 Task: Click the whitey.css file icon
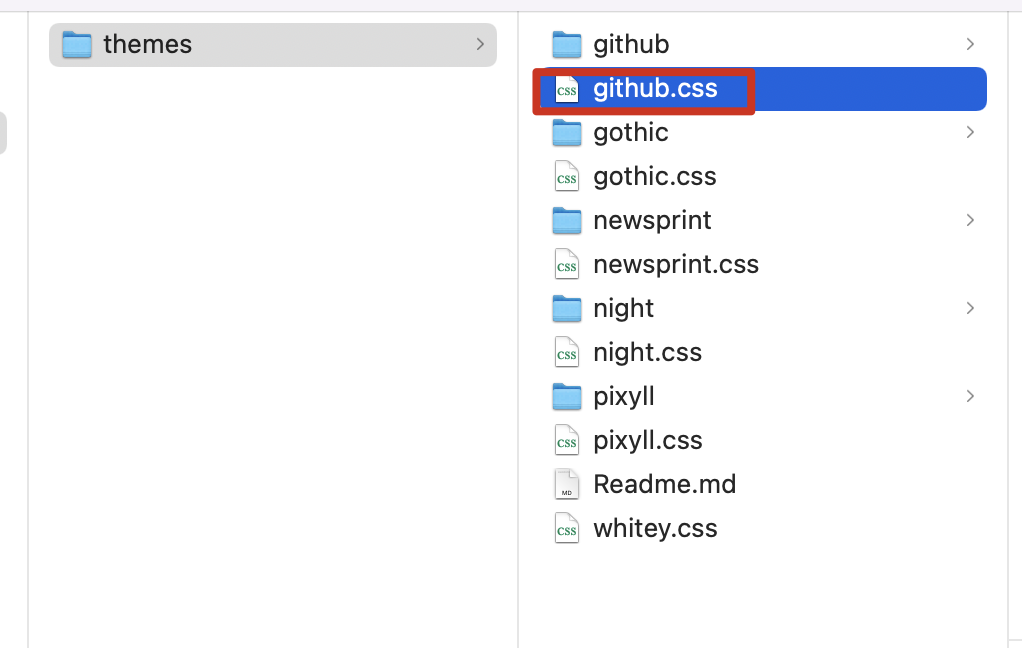pyautogui.click(x=567, y=529)
